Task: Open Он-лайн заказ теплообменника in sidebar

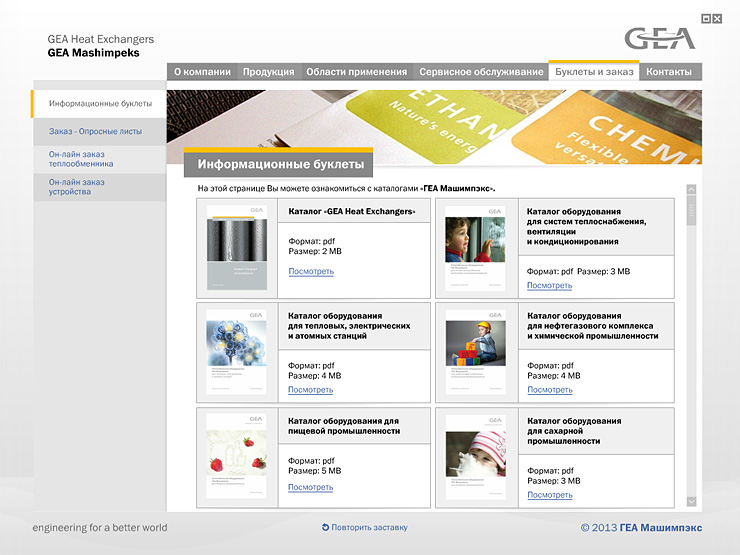Action: pos(81,159)
